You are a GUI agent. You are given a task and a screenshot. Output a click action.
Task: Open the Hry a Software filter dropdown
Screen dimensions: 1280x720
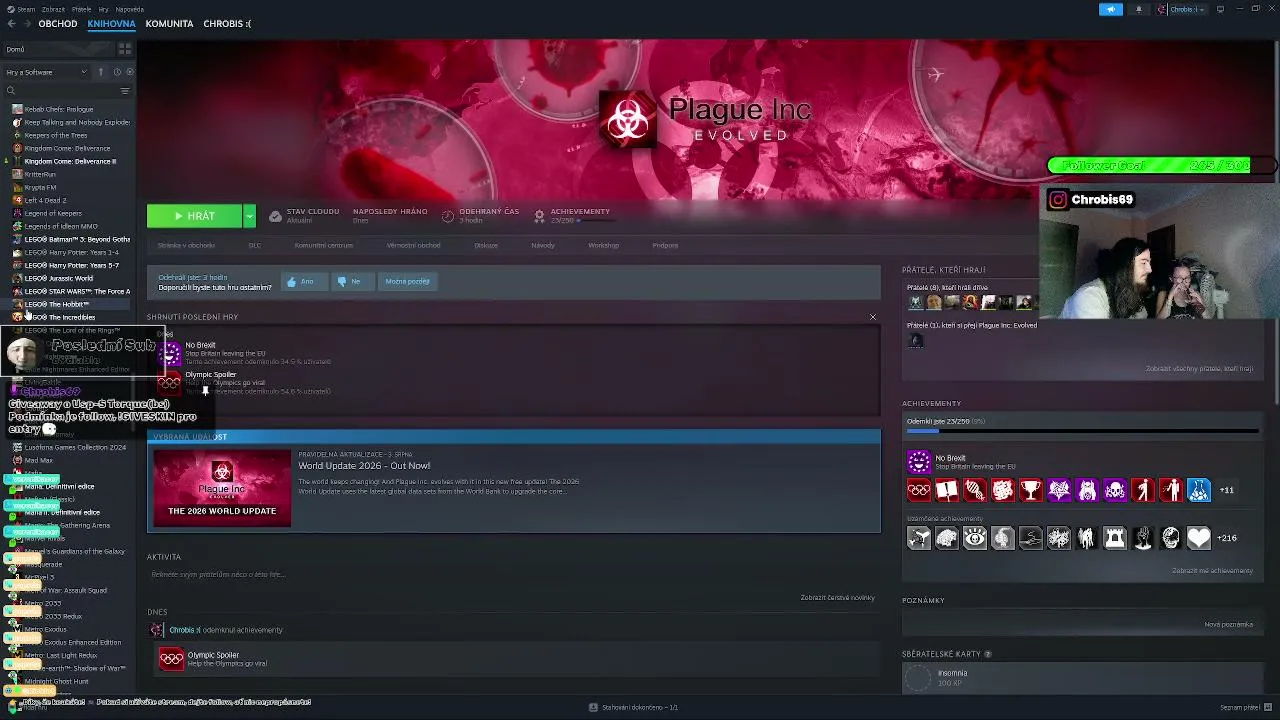(48, 72)
